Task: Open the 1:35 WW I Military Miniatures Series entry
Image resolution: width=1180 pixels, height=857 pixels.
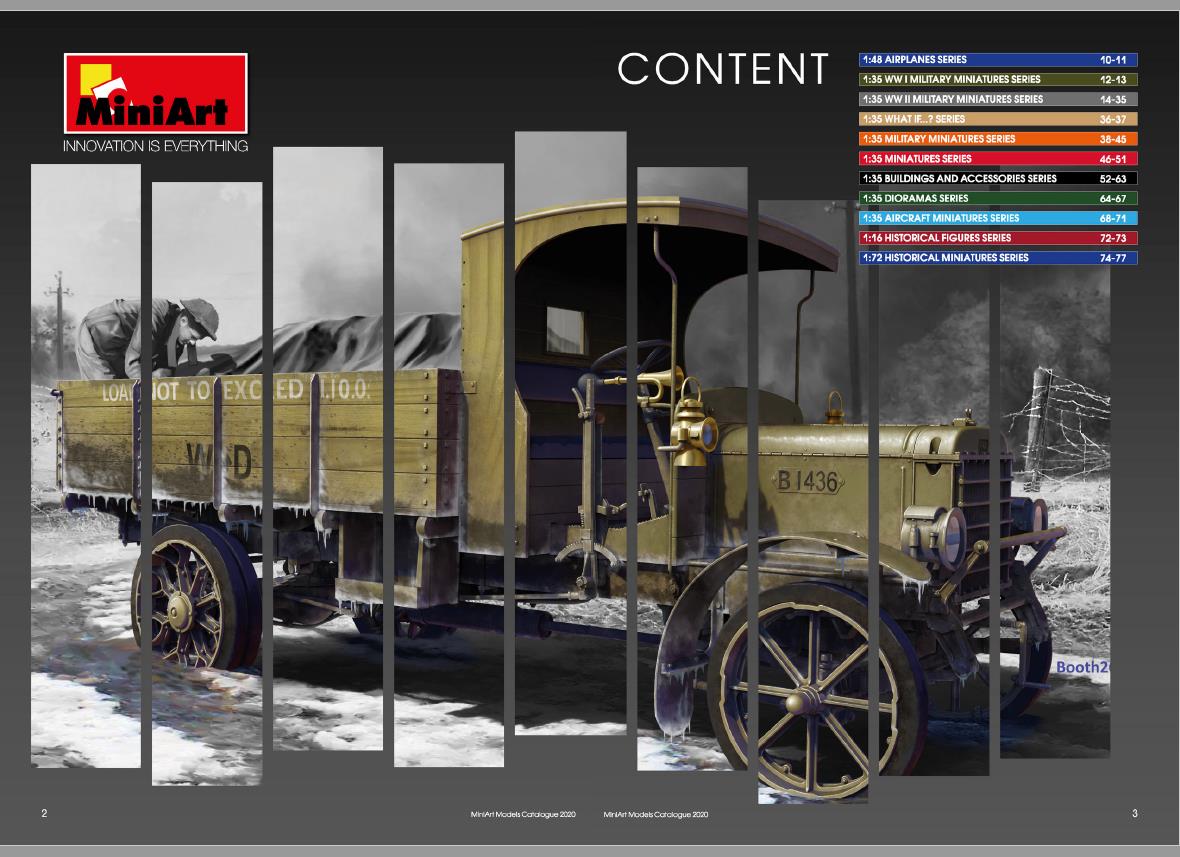Action: tap(998, 79)
